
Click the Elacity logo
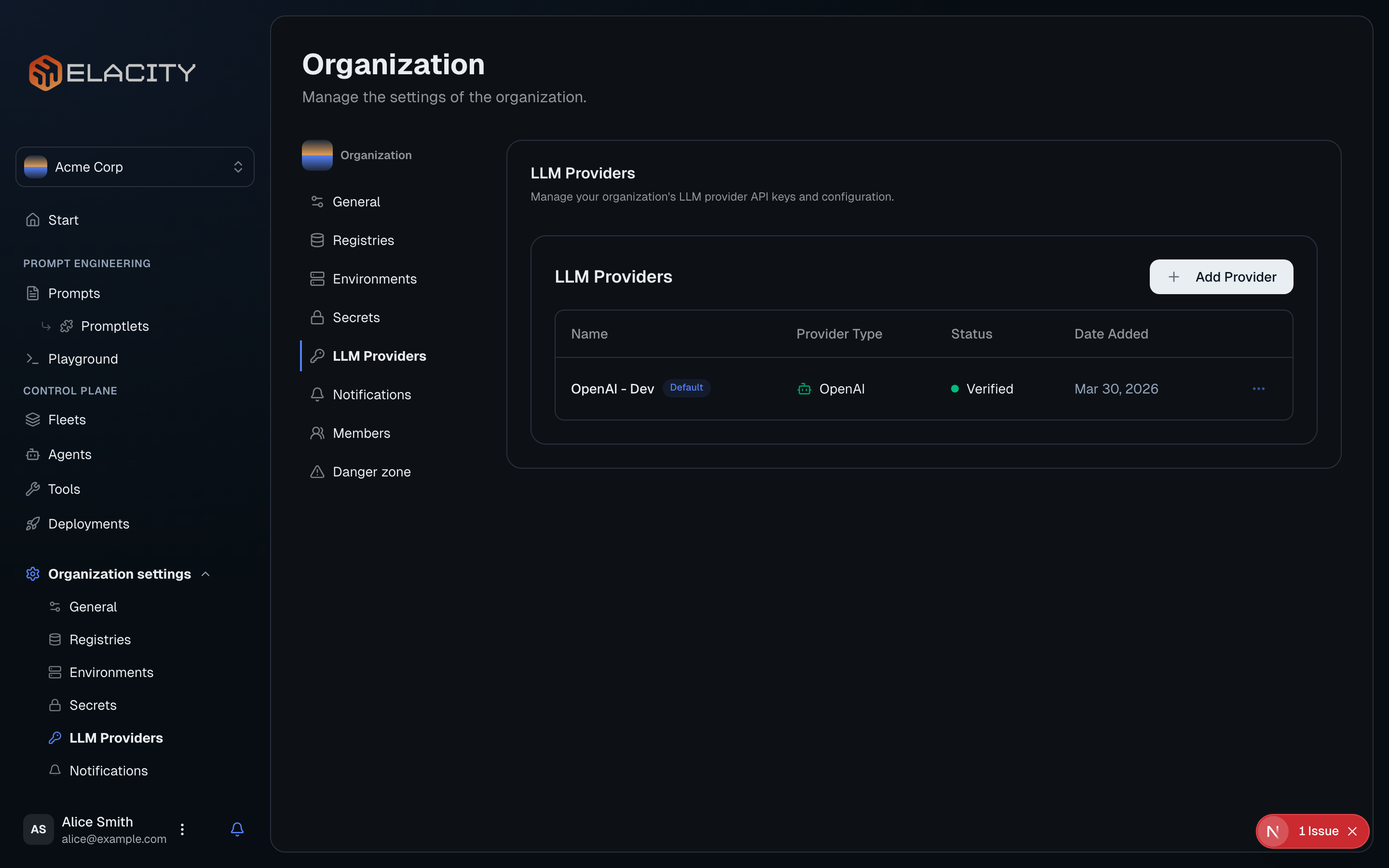(x=112, y=72)
